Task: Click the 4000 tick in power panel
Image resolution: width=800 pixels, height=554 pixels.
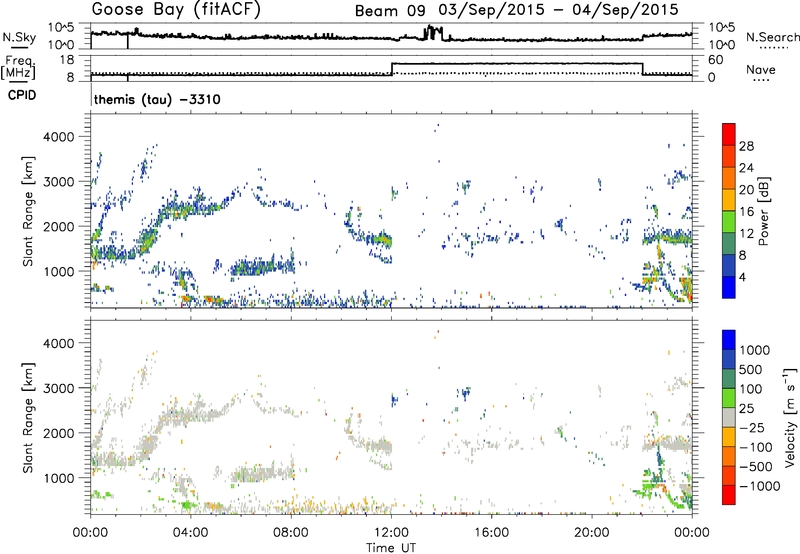Action: click(58, 137)
